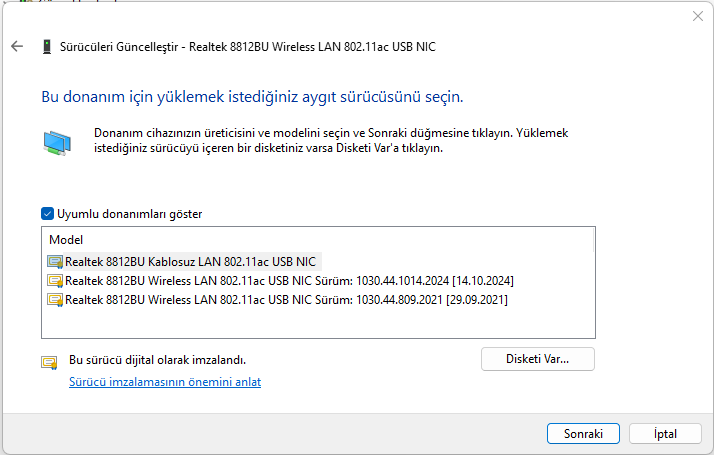Select driver version 1030.44.809.2021 [29.09.2021]
This screenshot has height=455, width=714.
[x=286, y=300]
